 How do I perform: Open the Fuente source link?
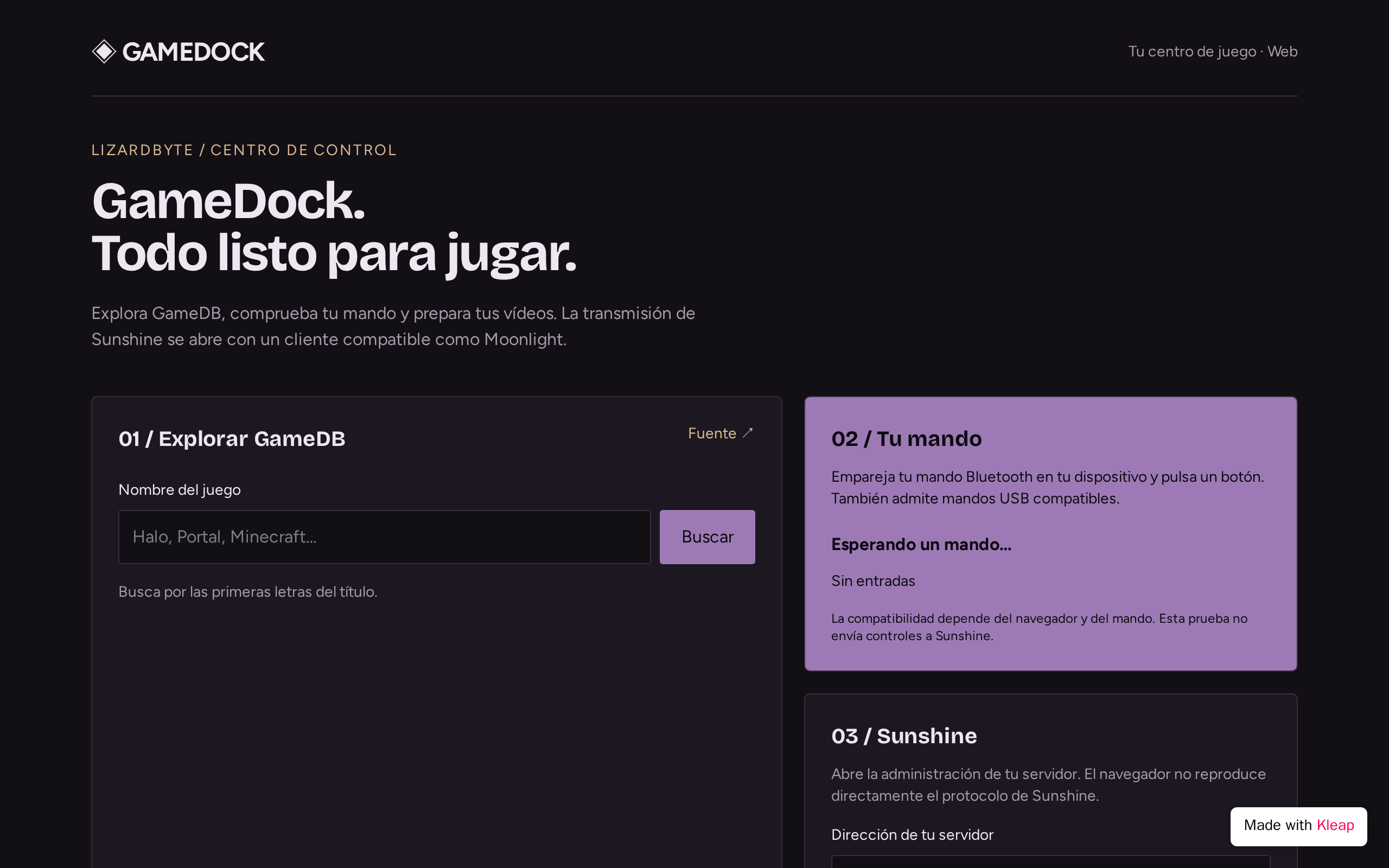point(721,433)
